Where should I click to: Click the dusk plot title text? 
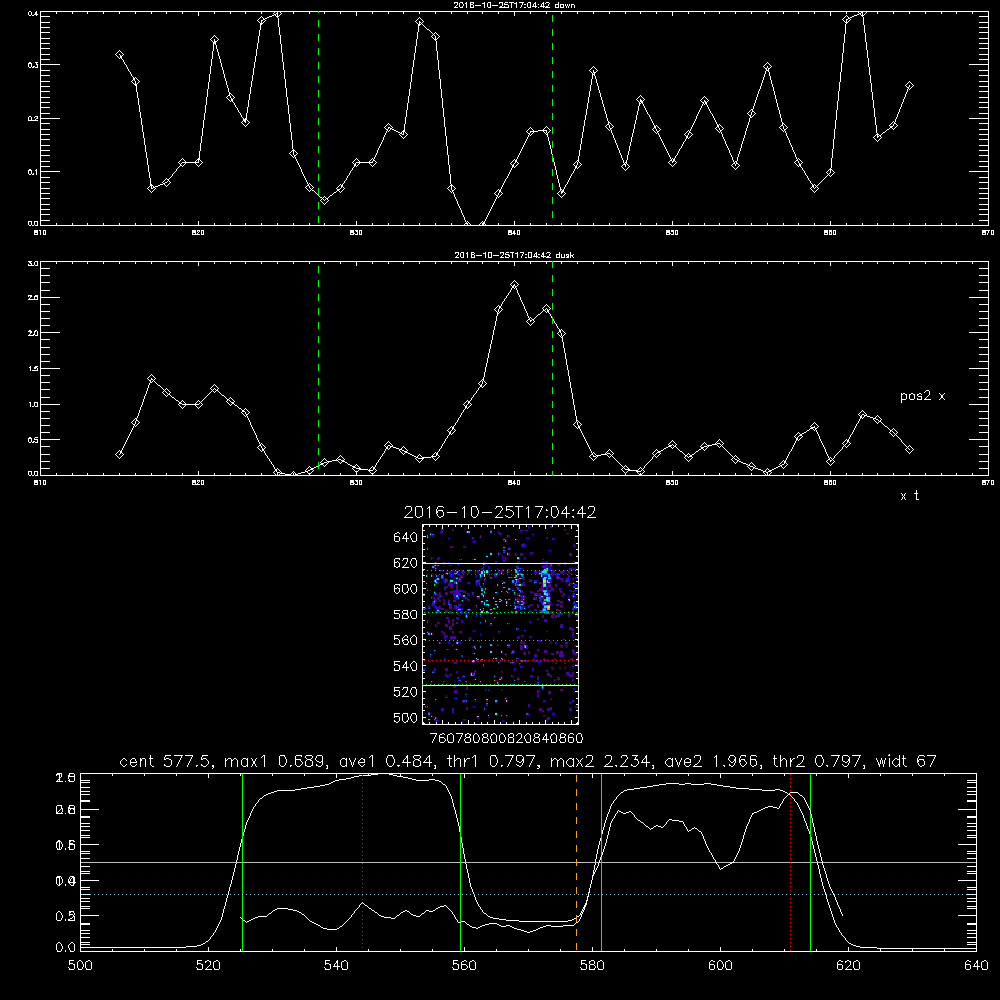coord(514,255)
